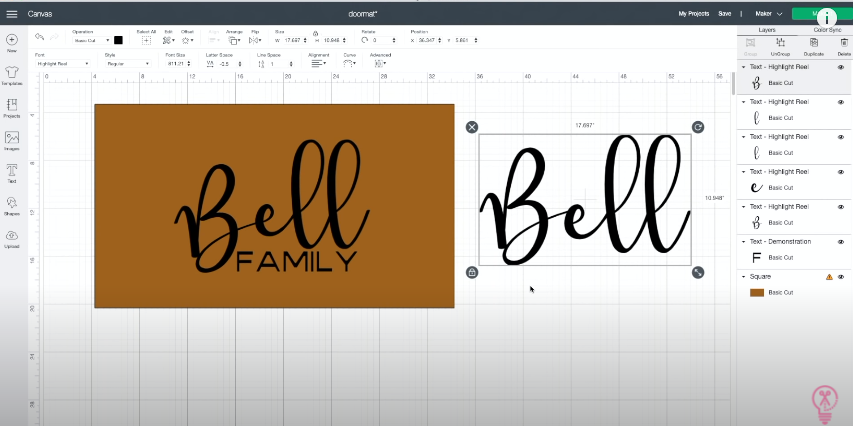The width and height of the screenshot is (853, 426).
Task: Click the Delete trash icon
Action: point(844,42)
